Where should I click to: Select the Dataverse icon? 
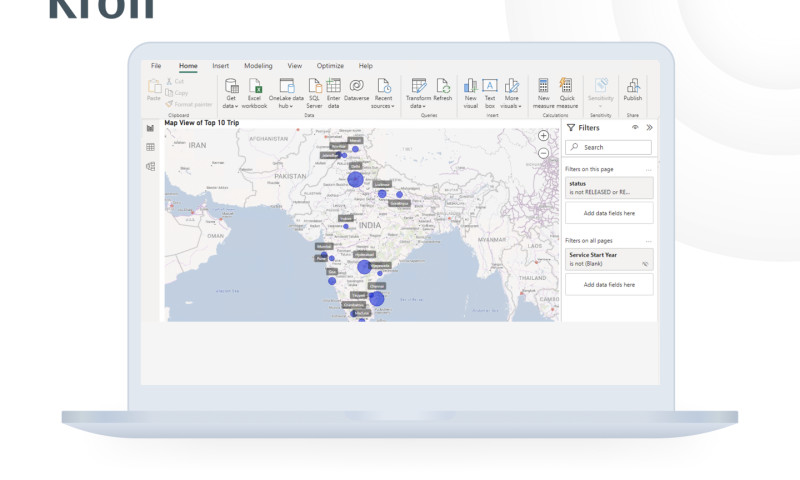click(356, 87)
